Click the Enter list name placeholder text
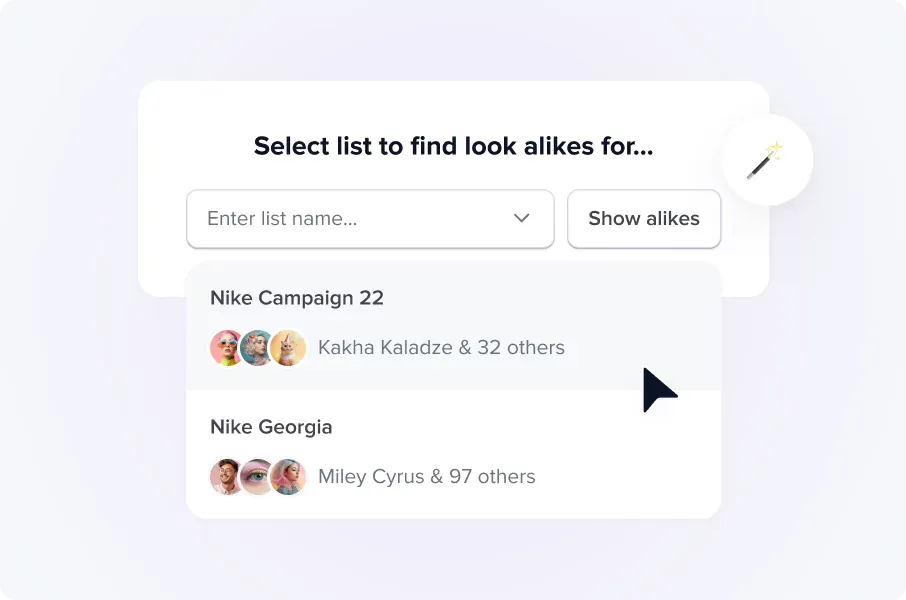906x600 pixels. click(282, 218)
